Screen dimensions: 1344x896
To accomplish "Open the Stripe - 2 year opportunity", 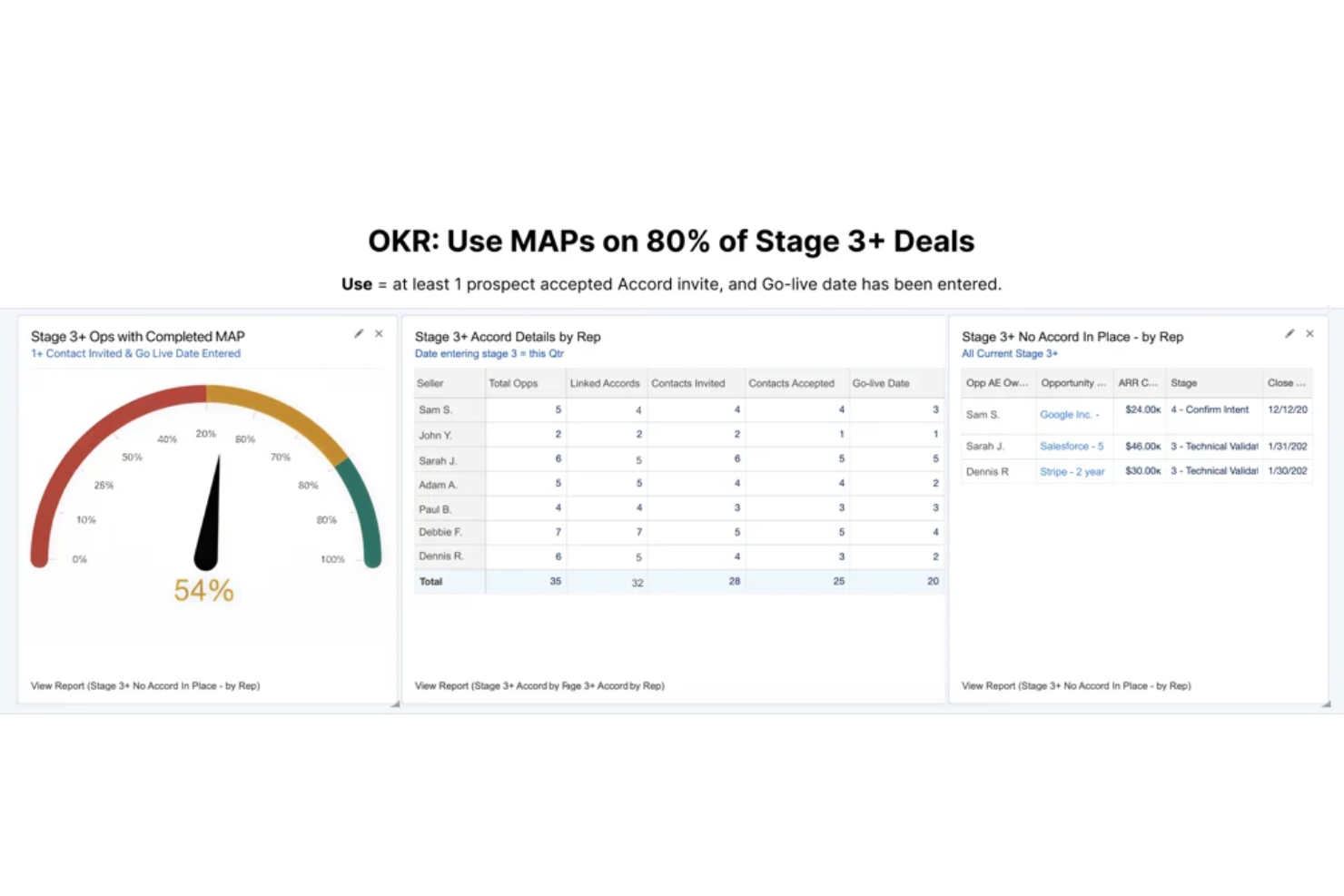I will [1072, 472].
